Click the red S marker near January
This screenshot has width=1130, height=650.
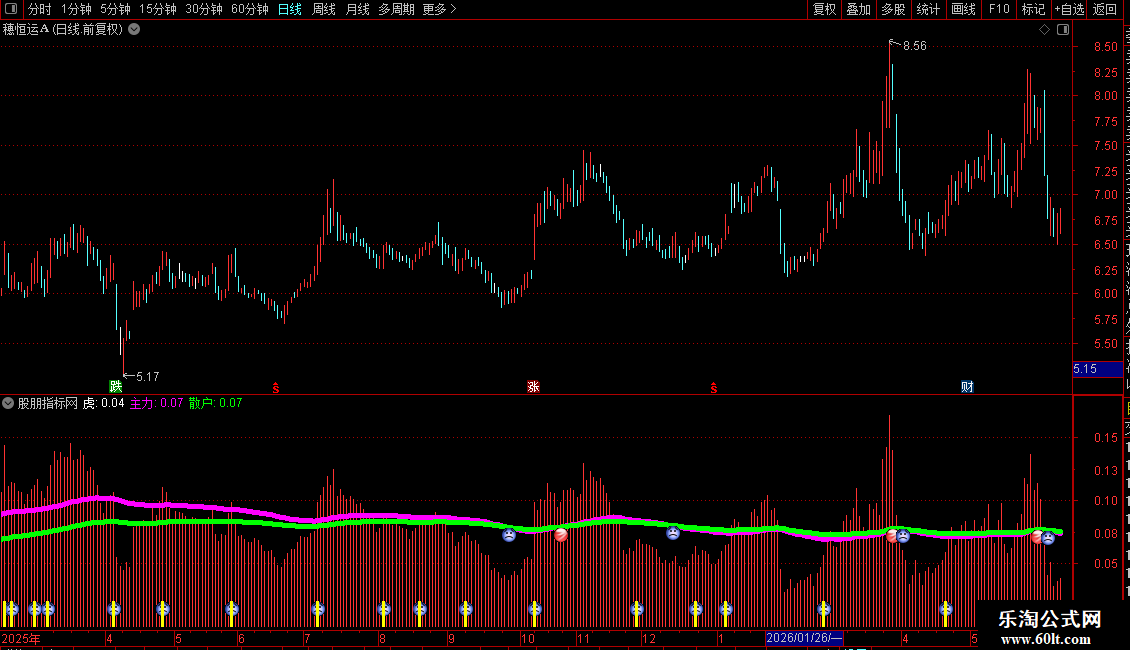tap(713, 388)
